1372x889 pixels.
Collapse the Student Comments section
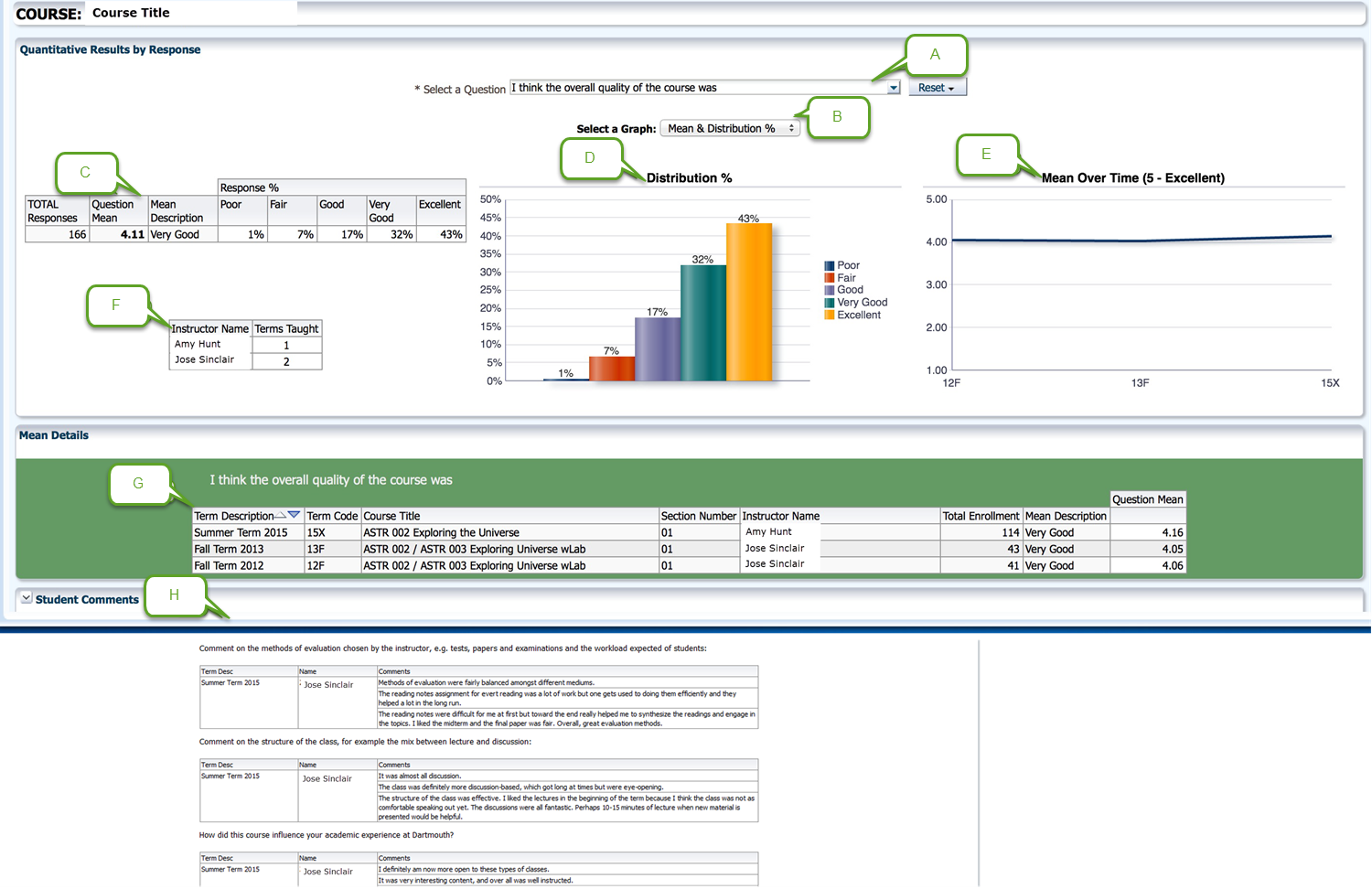coord(27,598)
